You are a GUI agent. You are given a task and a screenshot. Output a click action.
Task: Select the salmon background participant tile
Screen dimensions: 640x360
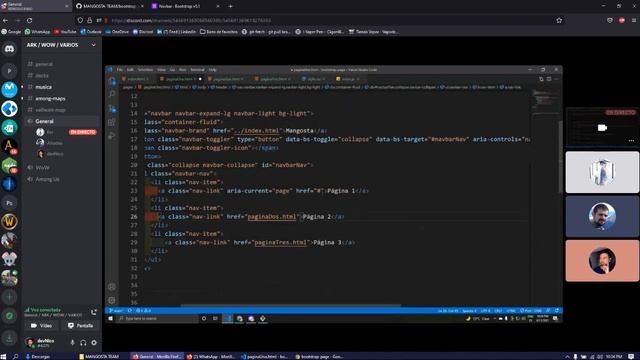[x=602, y=260]
